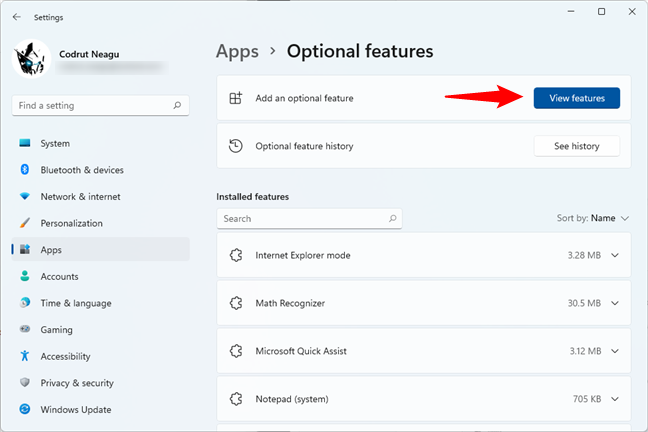This screenshot has width=648, height=432.
Task: Click the Optional feature history label
Action: pyautogui.click(x=304, y=146)
